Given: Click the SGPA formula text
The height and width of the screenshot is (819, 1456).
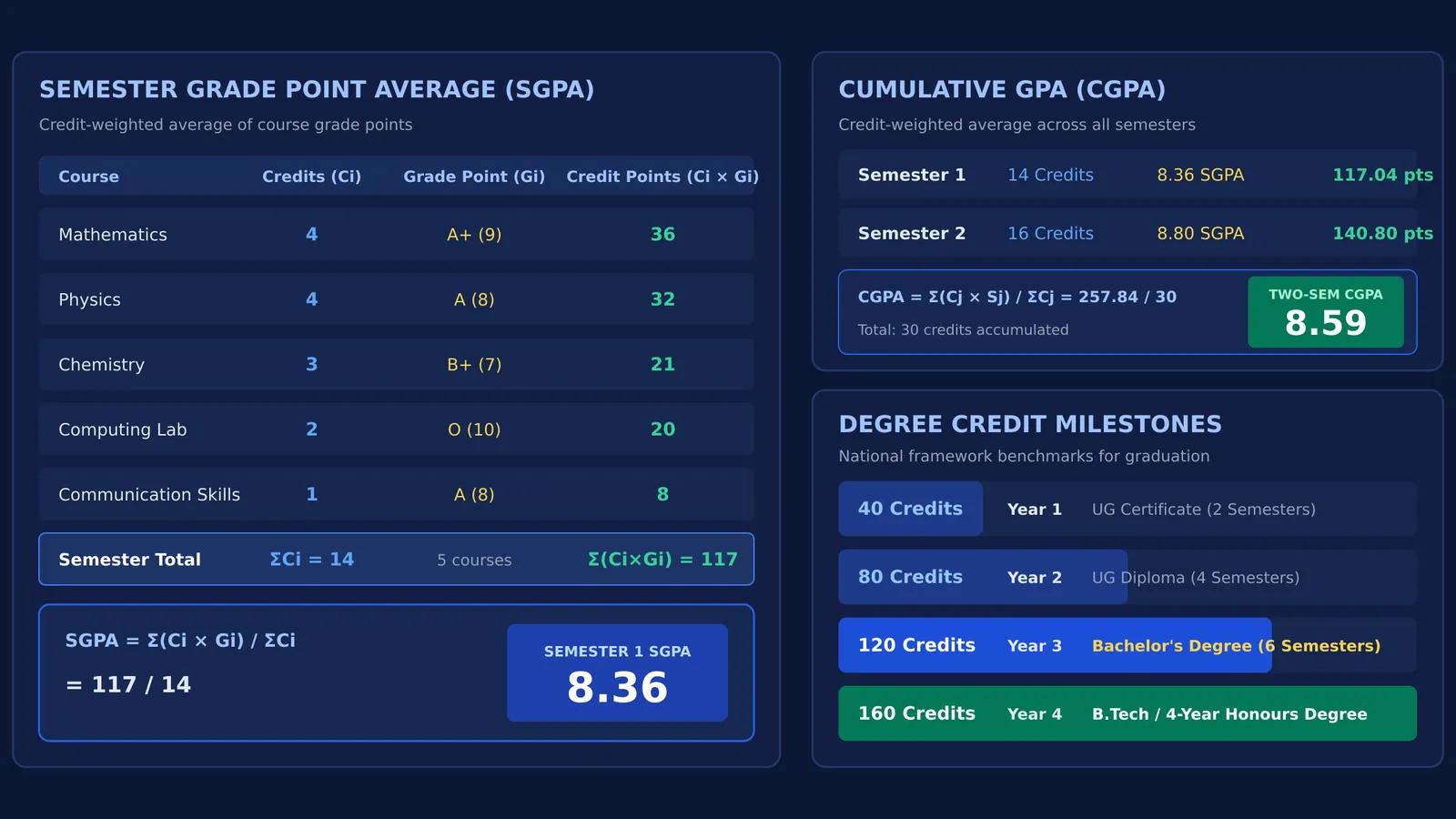Looking at the screenshot, I should click(180, 641).
